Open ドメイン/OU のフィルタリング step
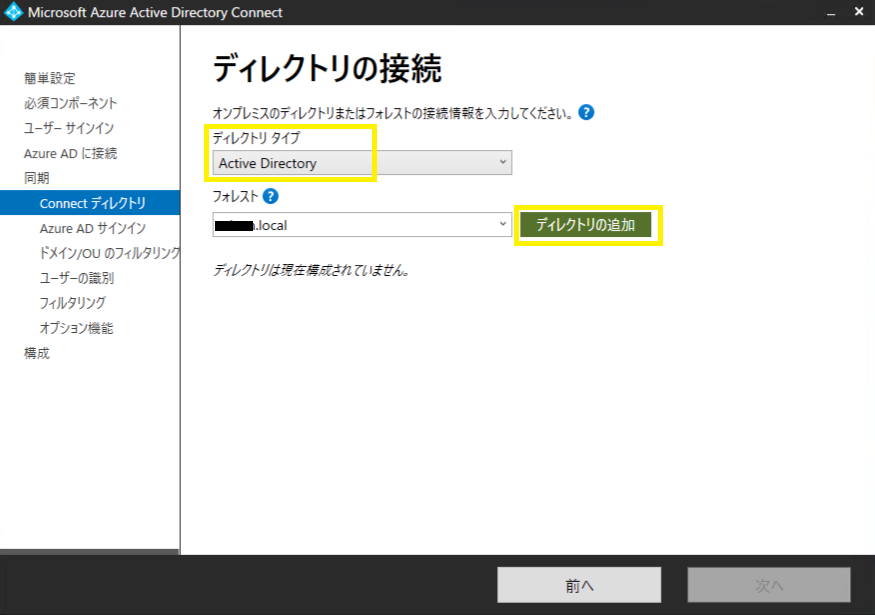The height and width of the screenshot is (615, 875). coord(109,253)
